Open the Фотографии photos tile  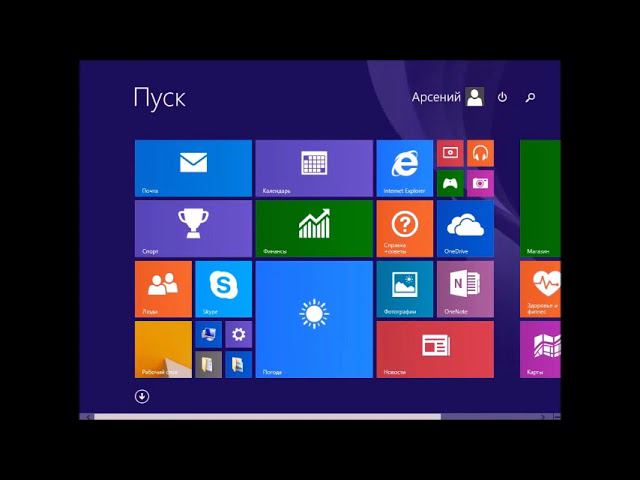coord(404,289)
